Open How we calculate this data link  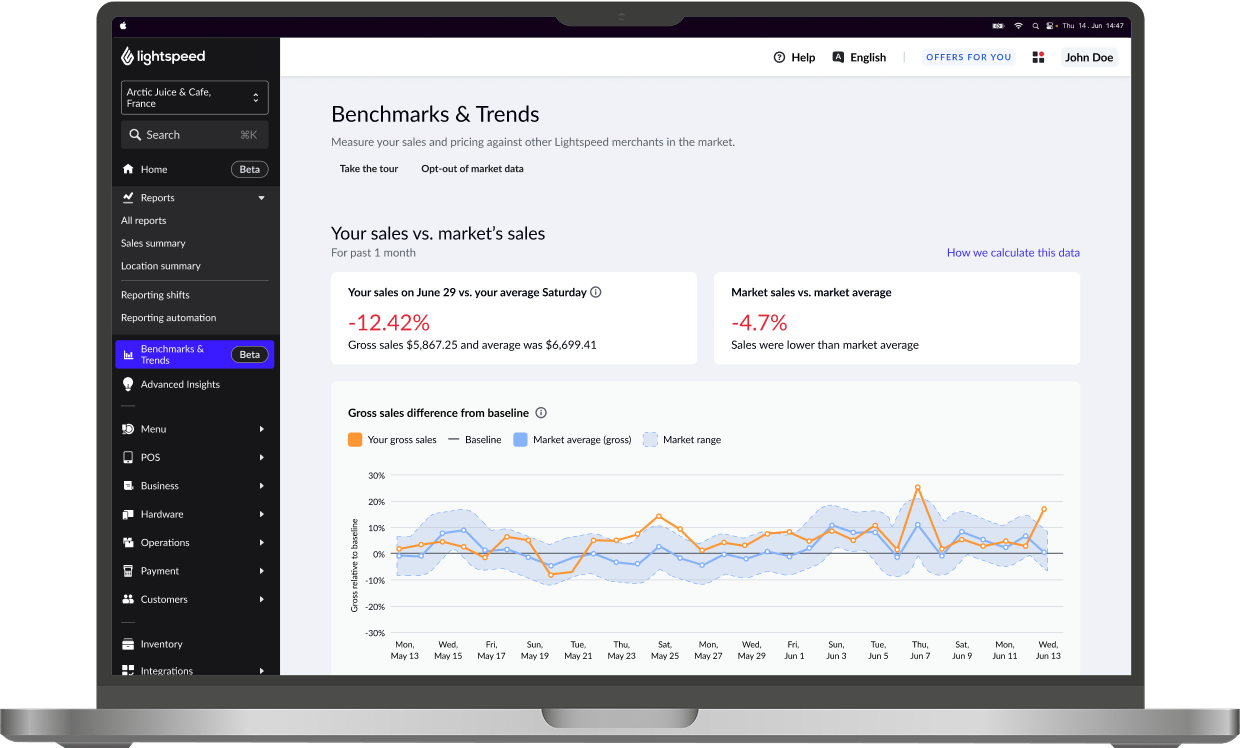tap(1013, 253)
